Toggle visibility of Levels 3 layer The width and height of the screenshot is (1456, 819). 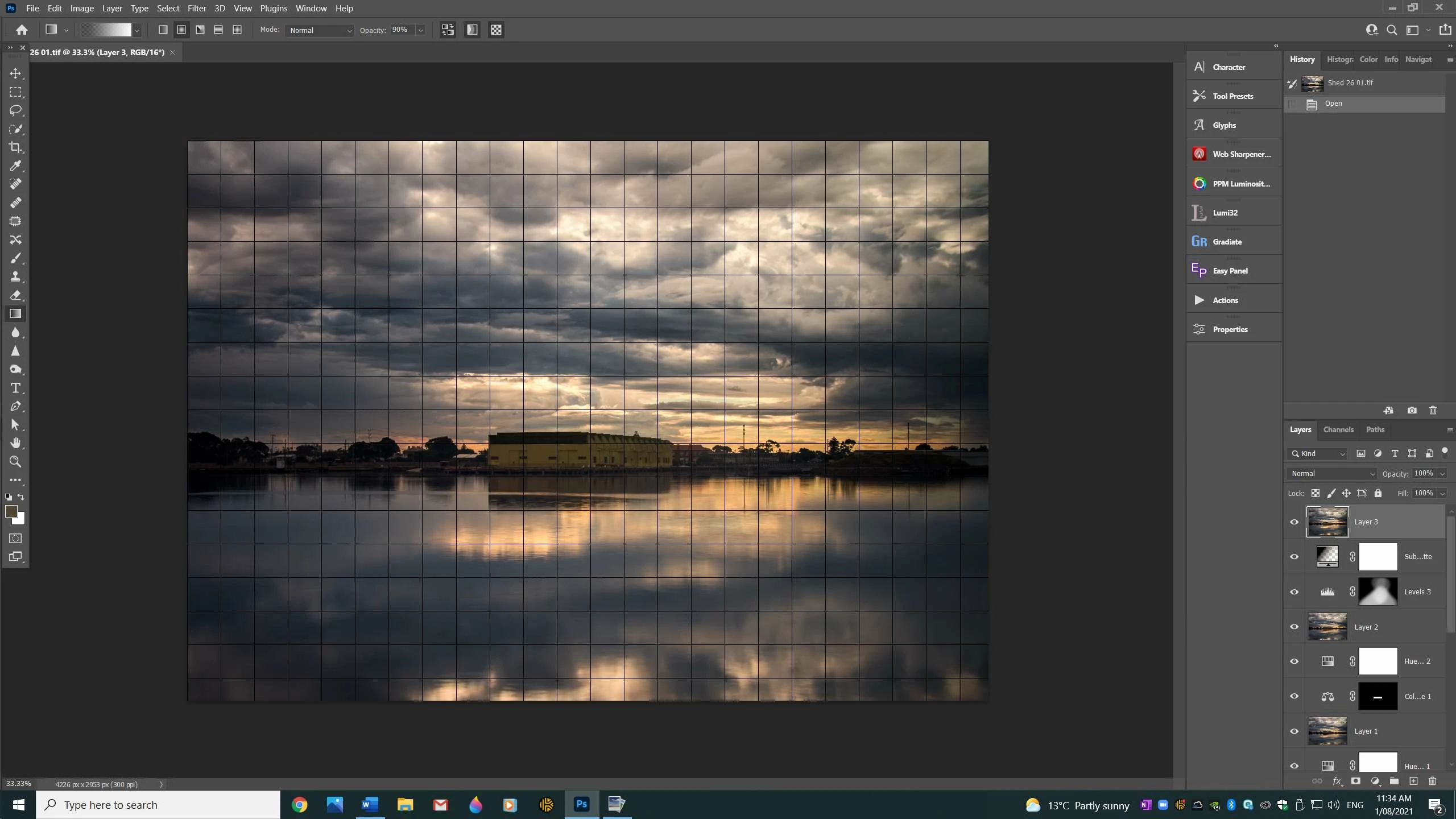click(1294, 592)
